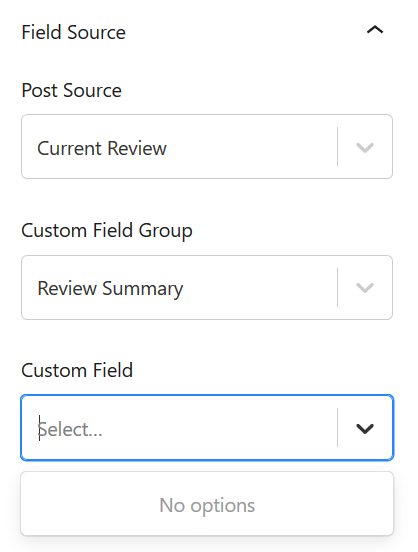This screenshot has width=418, height=552.
Task: Click the Custom Field label
Action: [x=77, y=370]
